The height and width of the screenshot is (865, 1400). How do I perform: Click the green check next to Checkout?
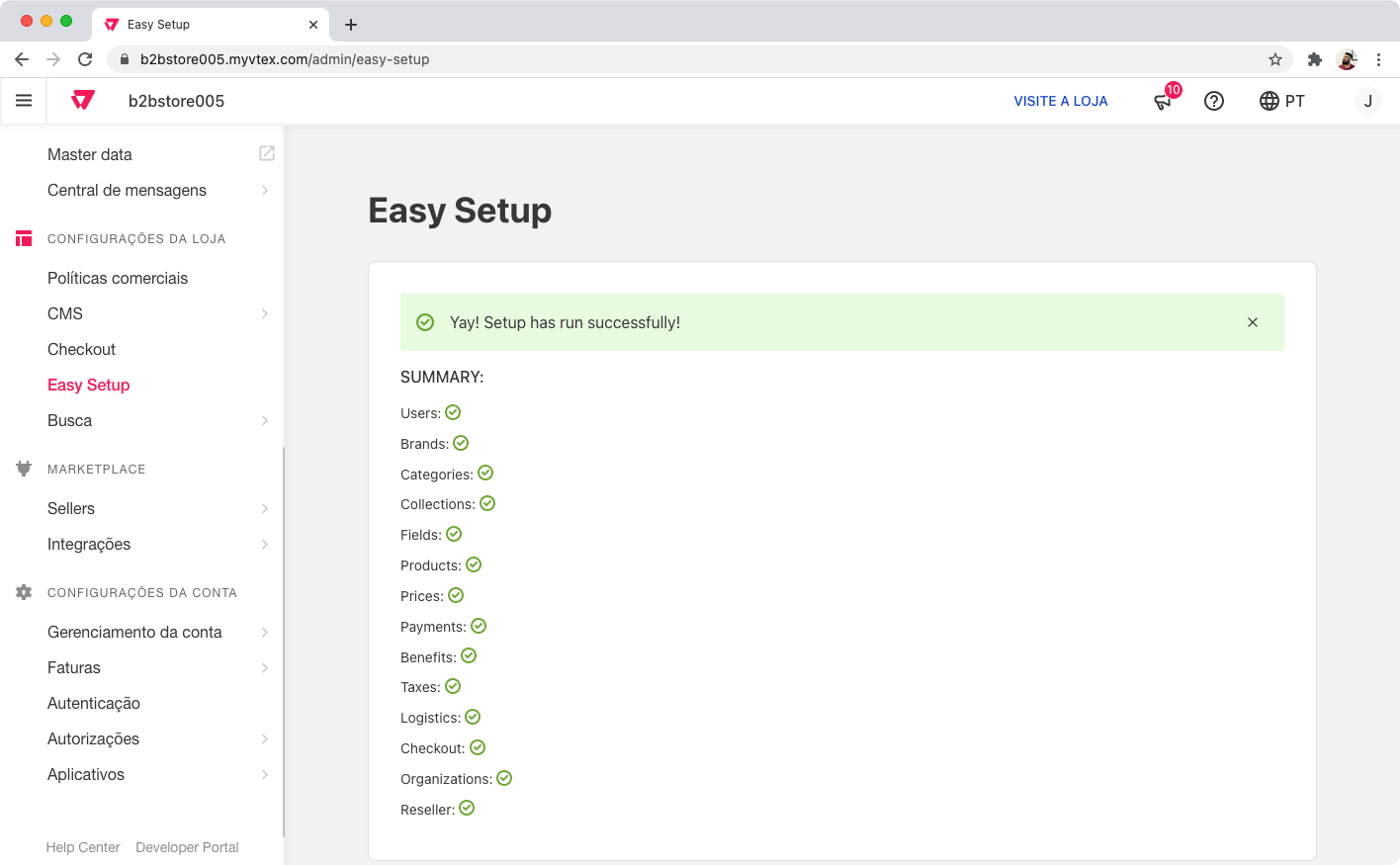coord(478,747)
